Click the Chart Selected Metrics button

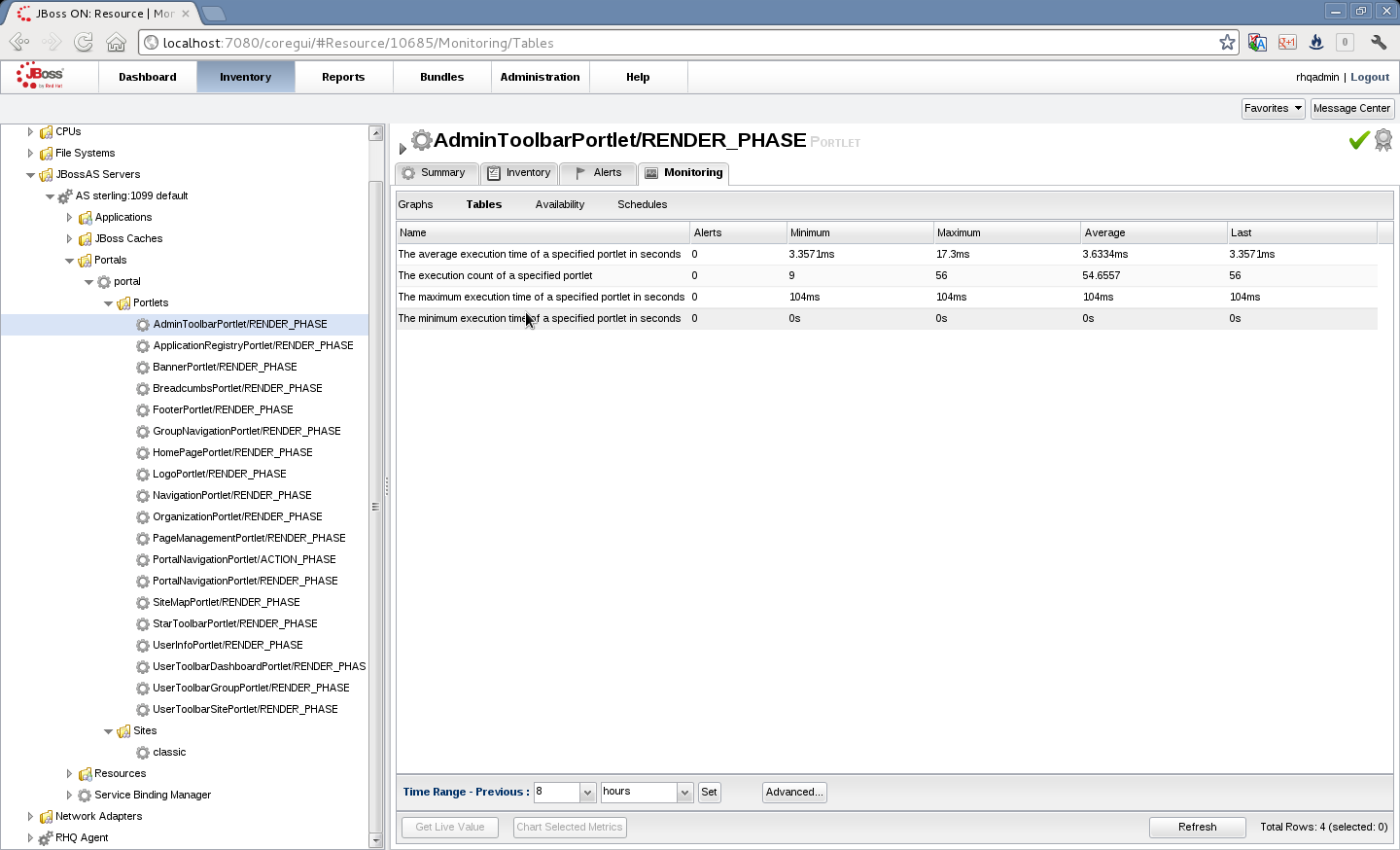[x=570, y=827]
